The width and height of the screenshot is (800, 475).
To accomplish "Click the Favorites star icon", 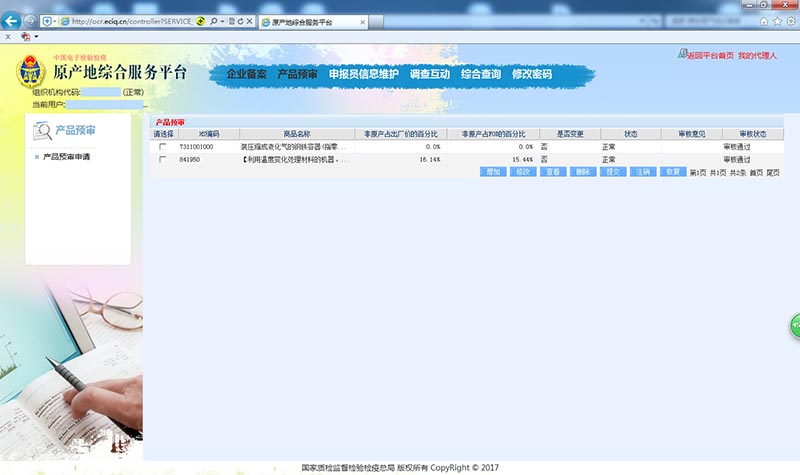I will pos(777,21).
